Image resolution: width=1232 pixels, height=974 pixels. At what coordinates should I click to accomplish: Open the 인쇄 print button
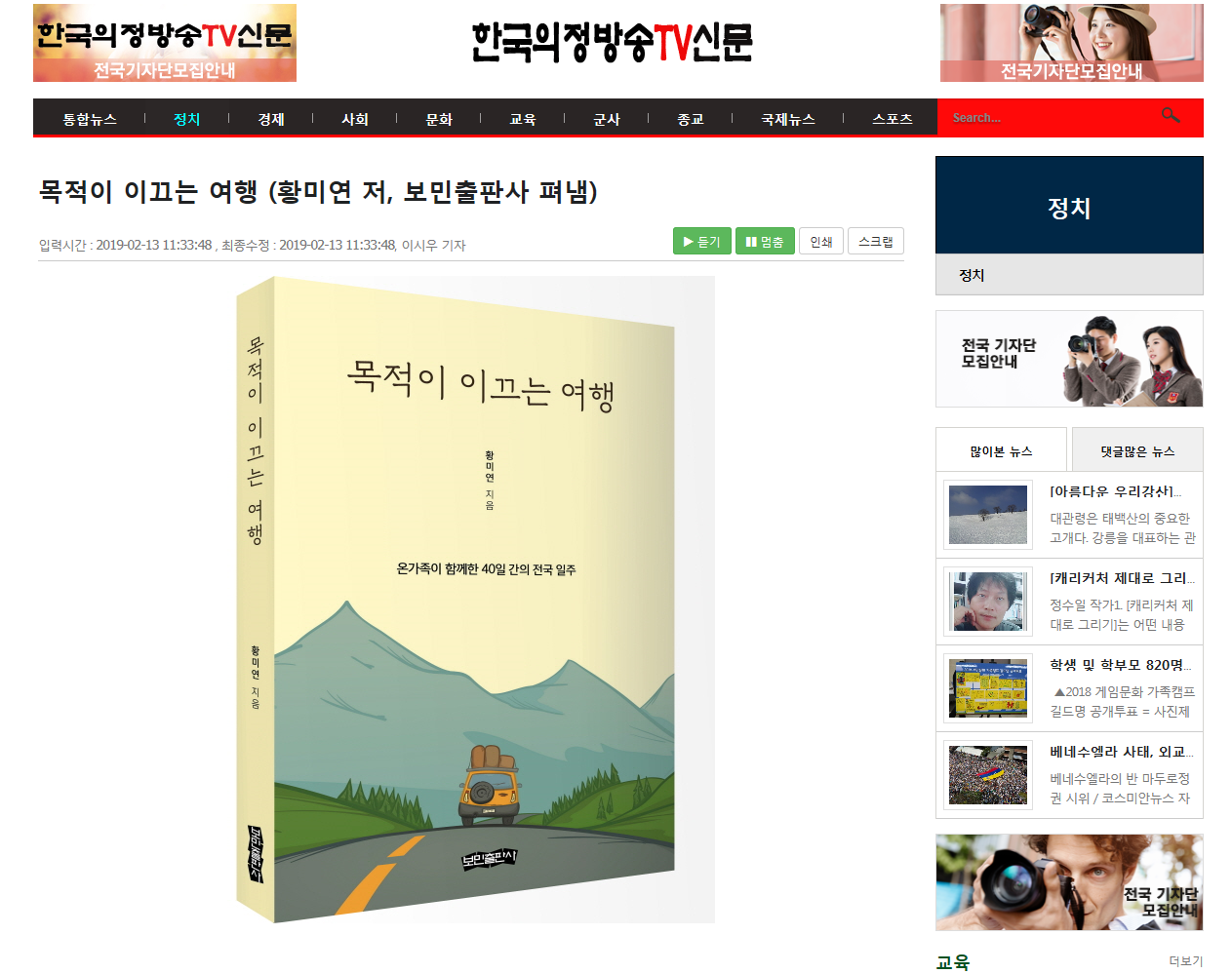pos(821,241)
